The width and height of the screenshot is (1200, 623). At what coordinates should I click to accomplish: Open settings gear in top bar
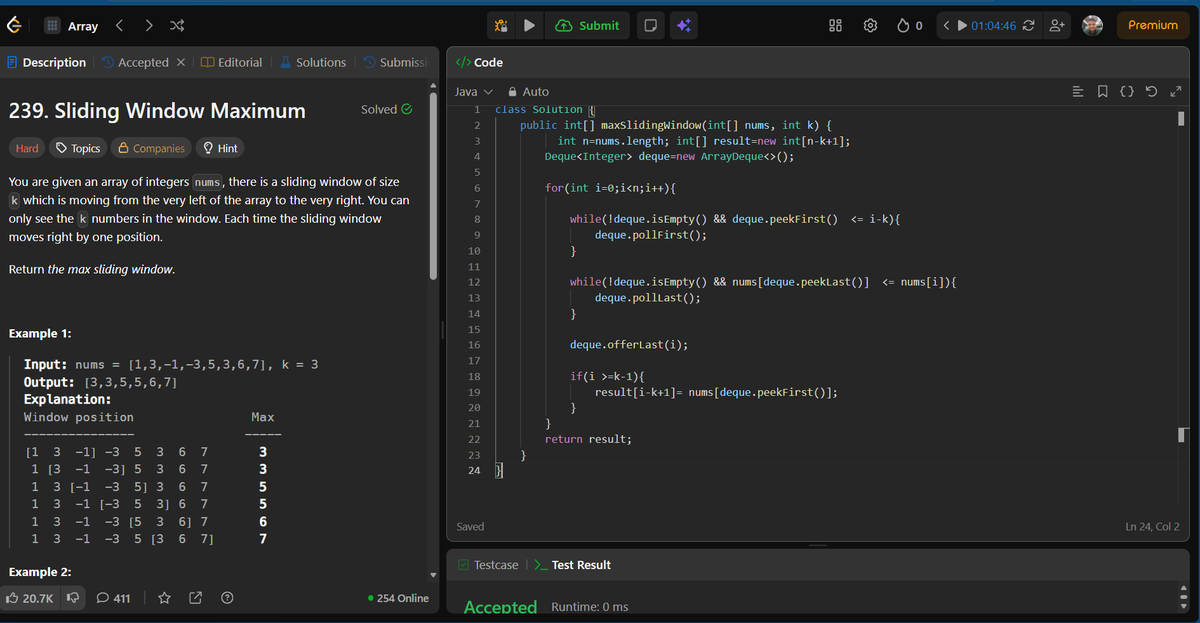[870, 26]
